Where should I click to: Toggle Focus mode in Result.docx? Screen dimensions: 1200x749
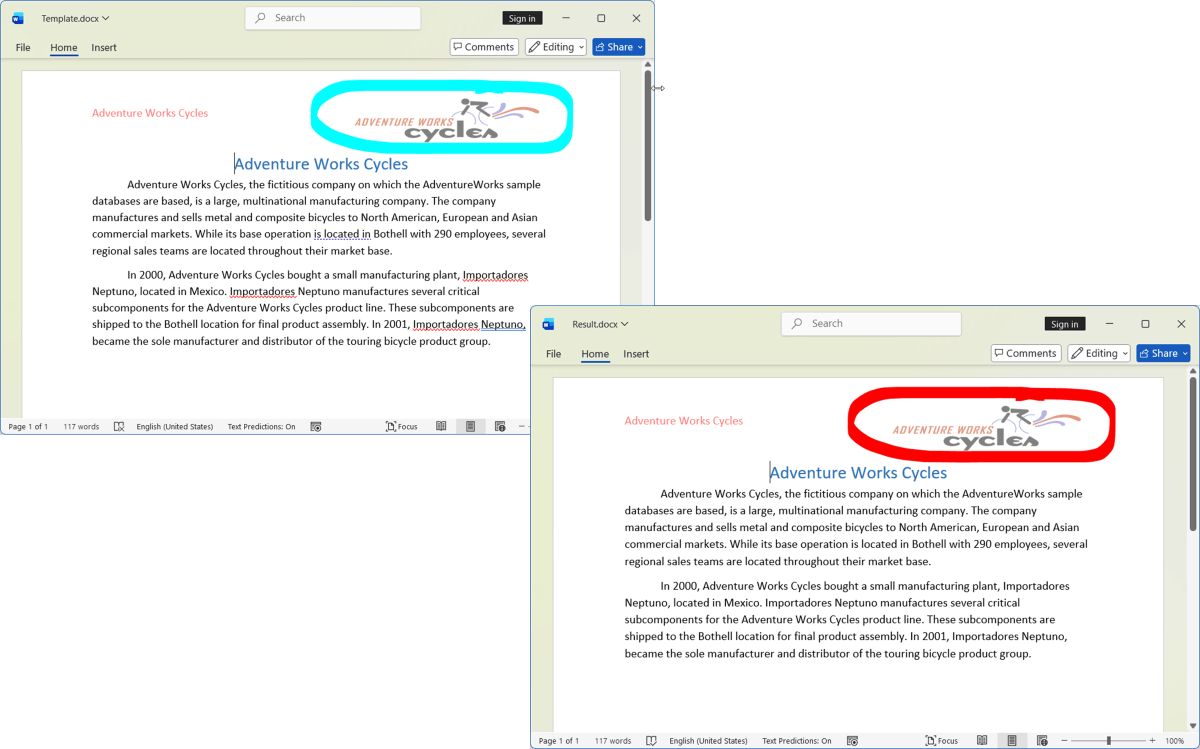[x=941, y=741]
